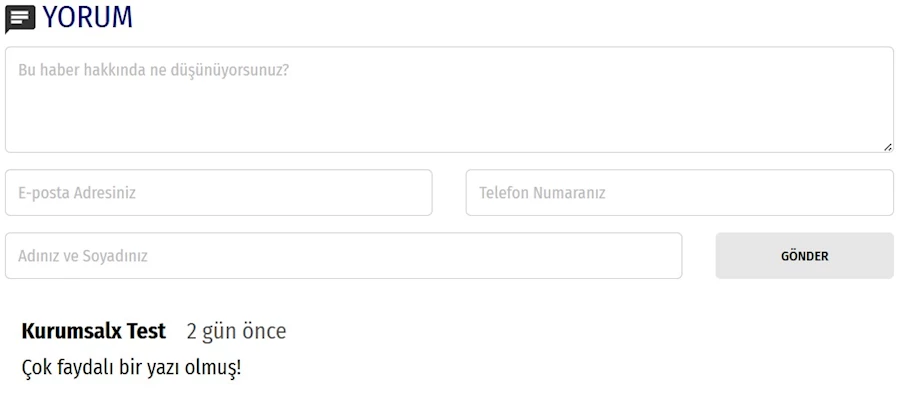Submit the comment with GÖNDER button
The height and width of the screenshot is (396, 899).
(x=804, y=256)
